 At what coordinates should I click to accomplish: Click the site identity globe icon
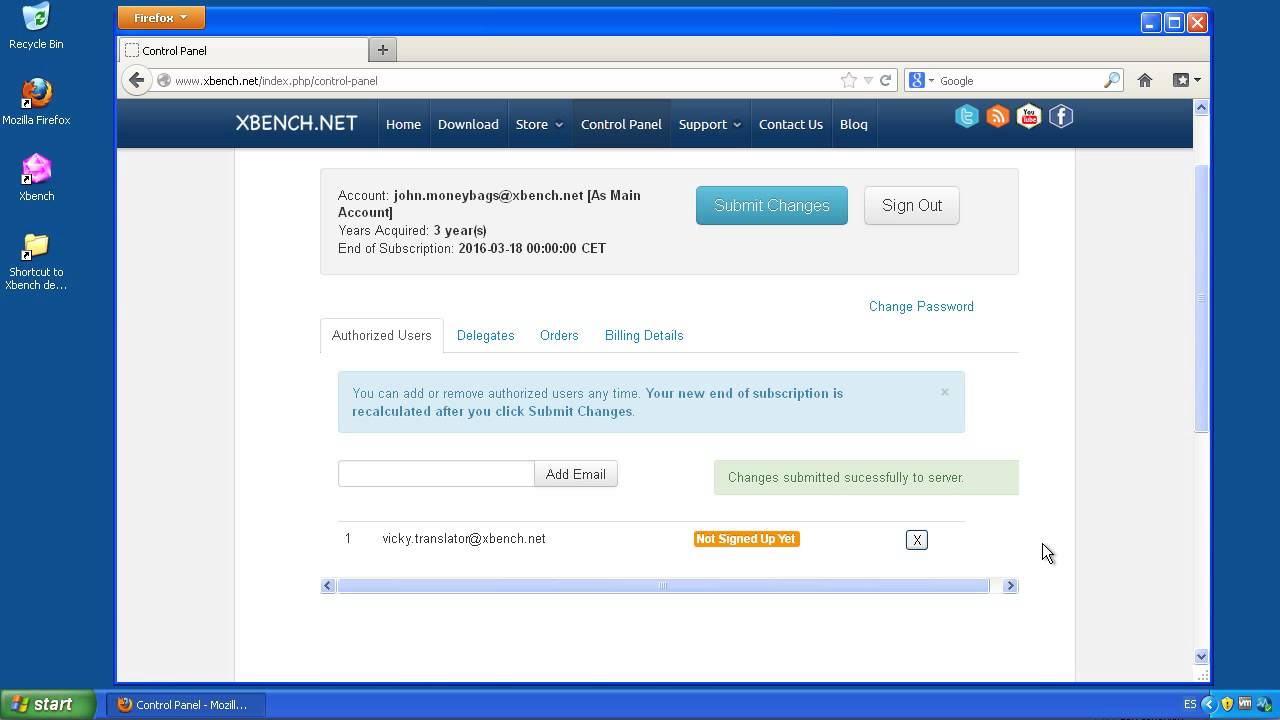164,80
